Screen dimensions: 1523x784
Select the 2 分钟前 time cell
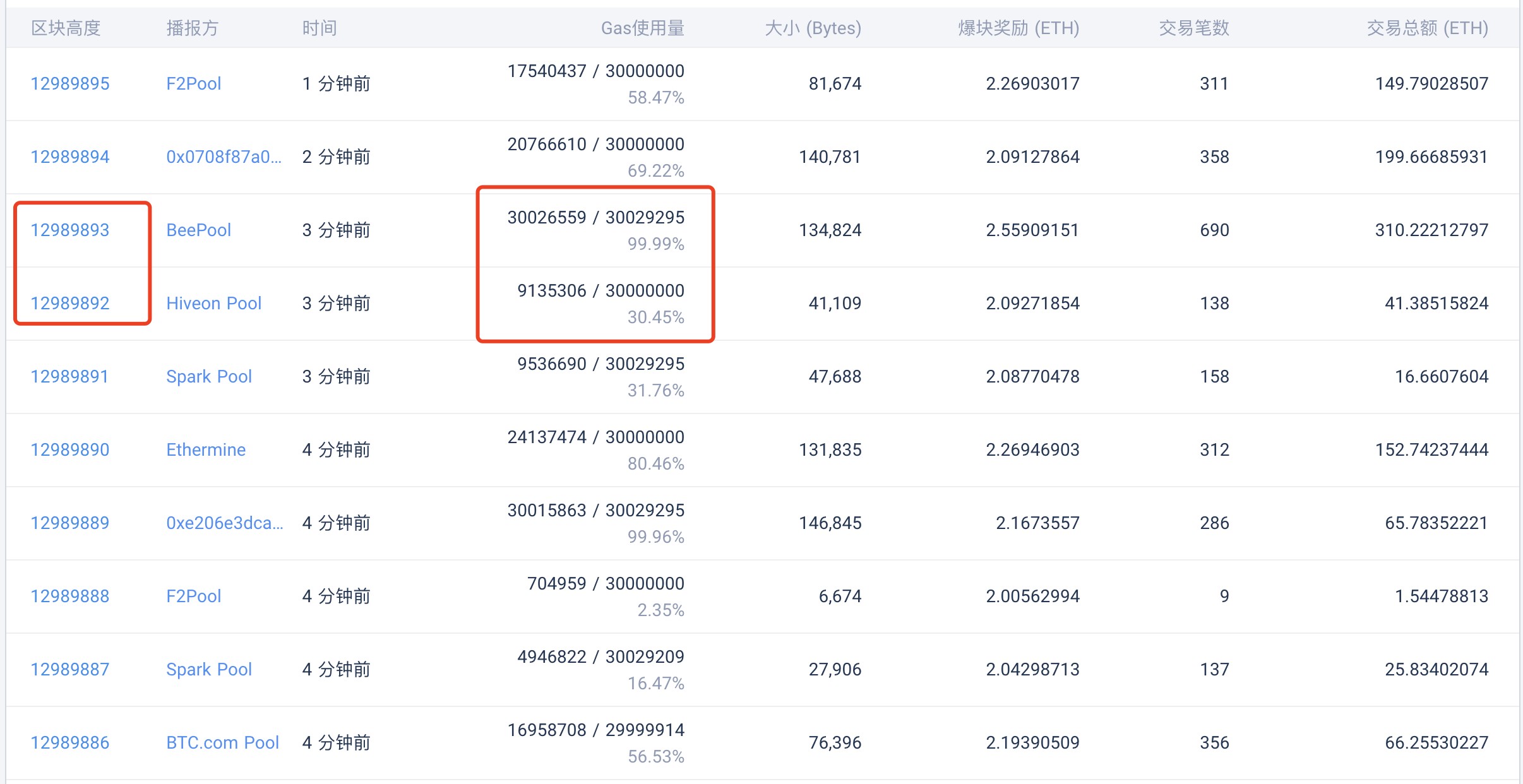337,157
